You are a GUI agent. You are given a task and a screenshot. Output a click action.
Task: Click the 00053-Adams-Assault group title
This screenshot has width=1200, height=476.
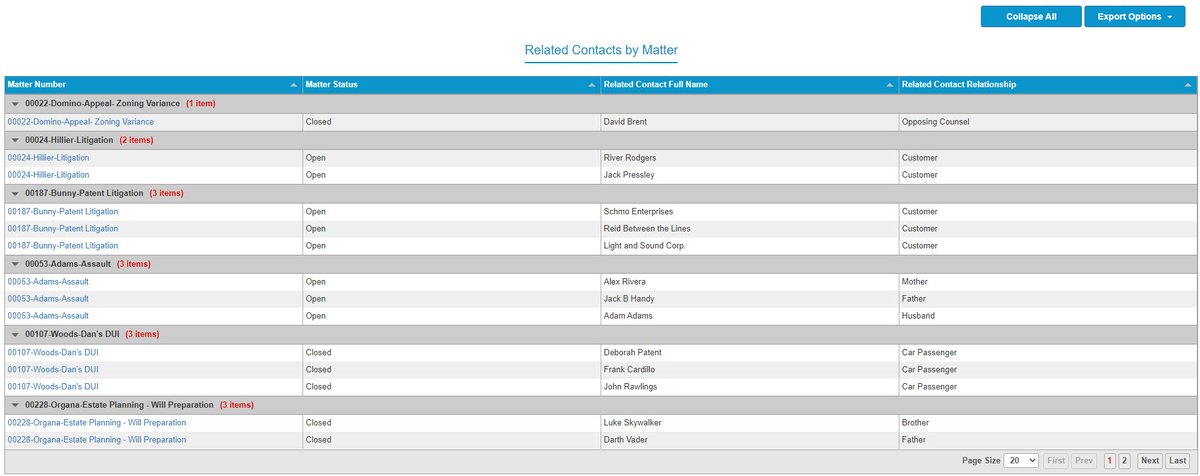68,264
